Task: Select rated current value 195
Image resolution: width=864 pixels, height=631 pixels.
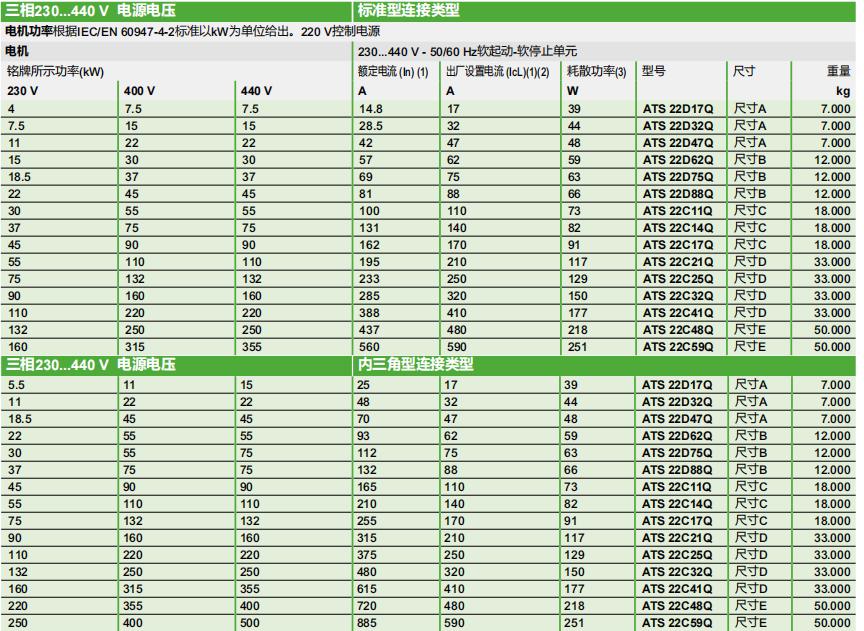Action: click(369, 262)
